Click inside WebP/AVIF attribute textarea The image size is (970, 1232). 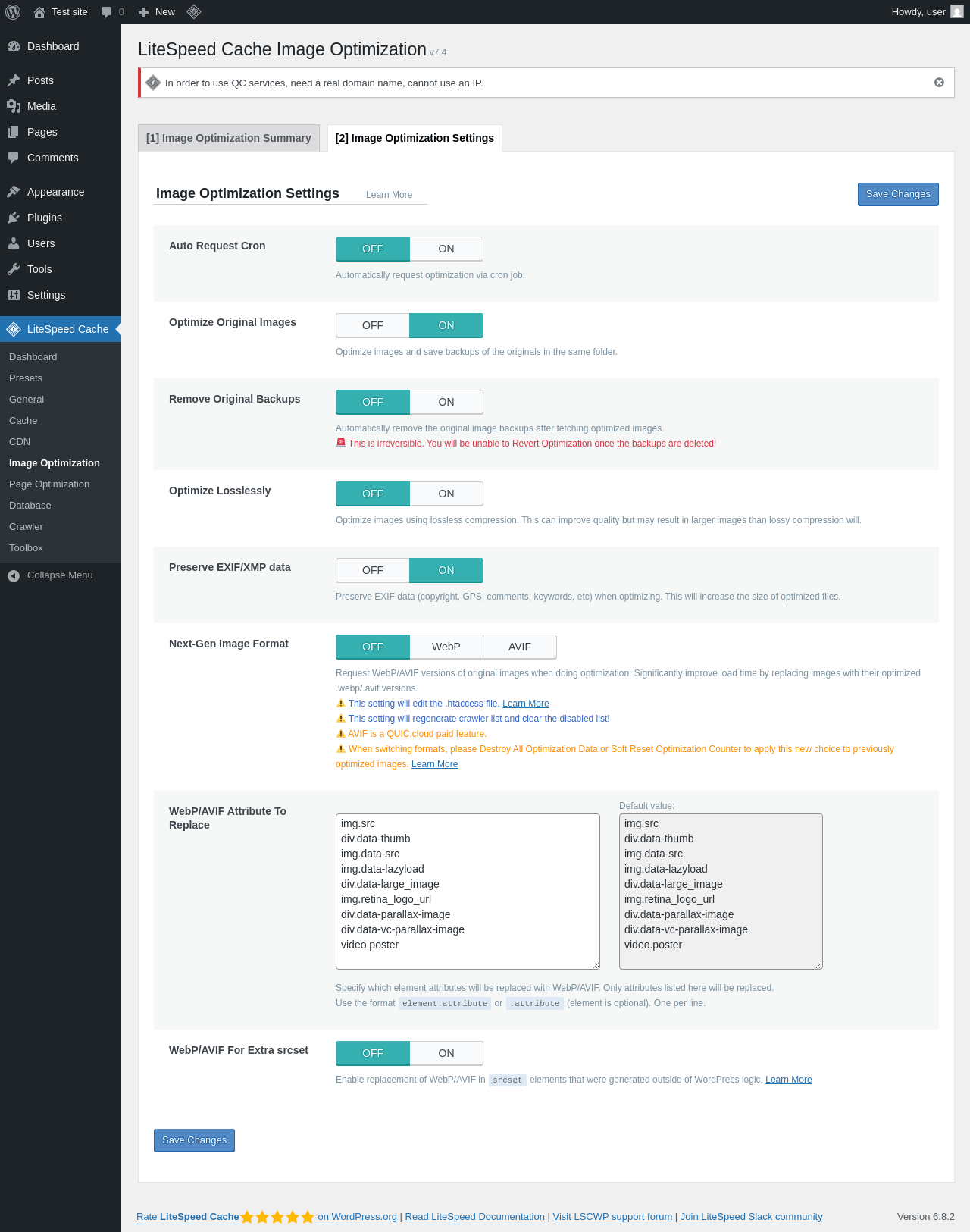coord(468,892)
